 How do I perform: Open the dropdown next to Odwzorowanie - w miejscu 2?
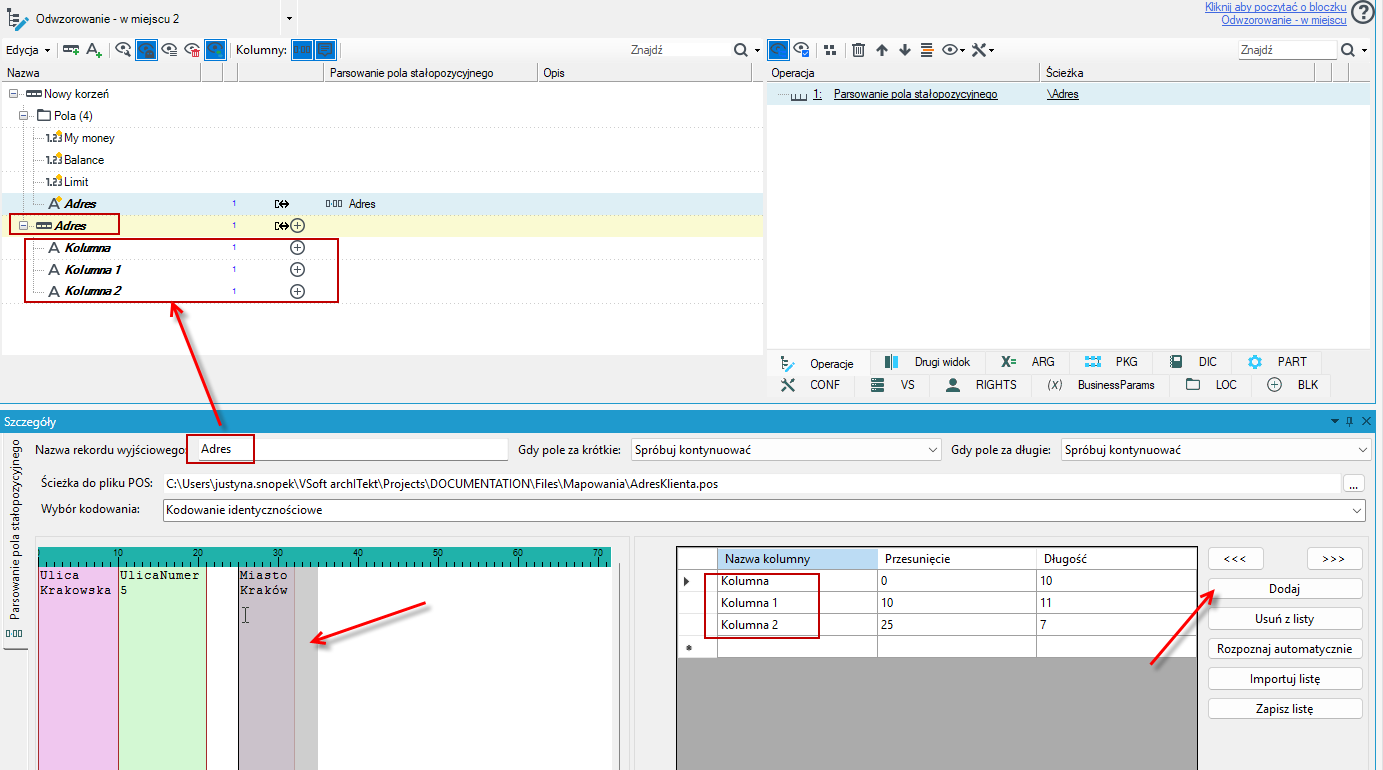coord(289,19)
